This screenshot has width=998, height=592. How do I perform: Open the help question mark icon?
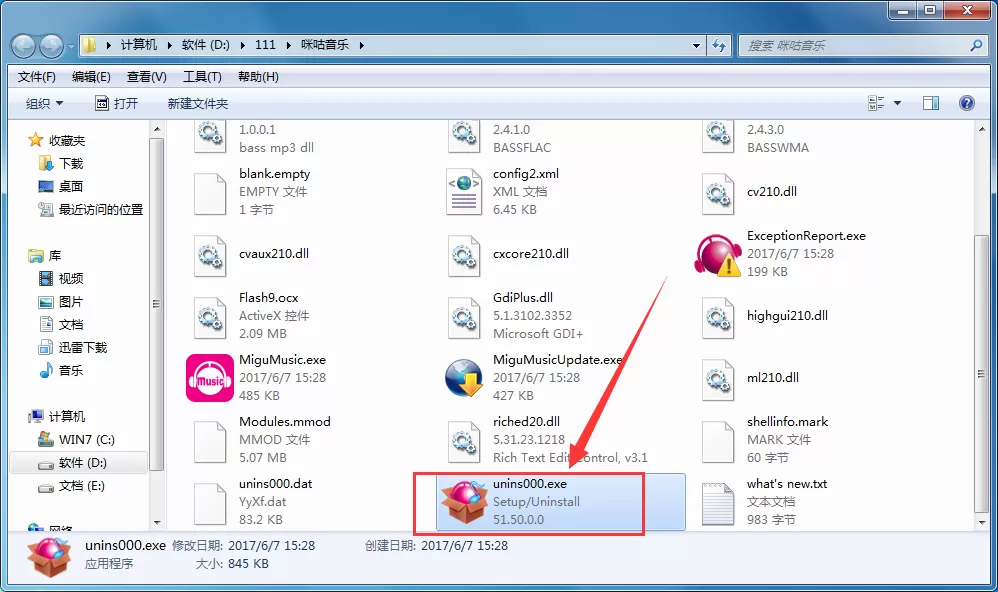tap(966, 103)
